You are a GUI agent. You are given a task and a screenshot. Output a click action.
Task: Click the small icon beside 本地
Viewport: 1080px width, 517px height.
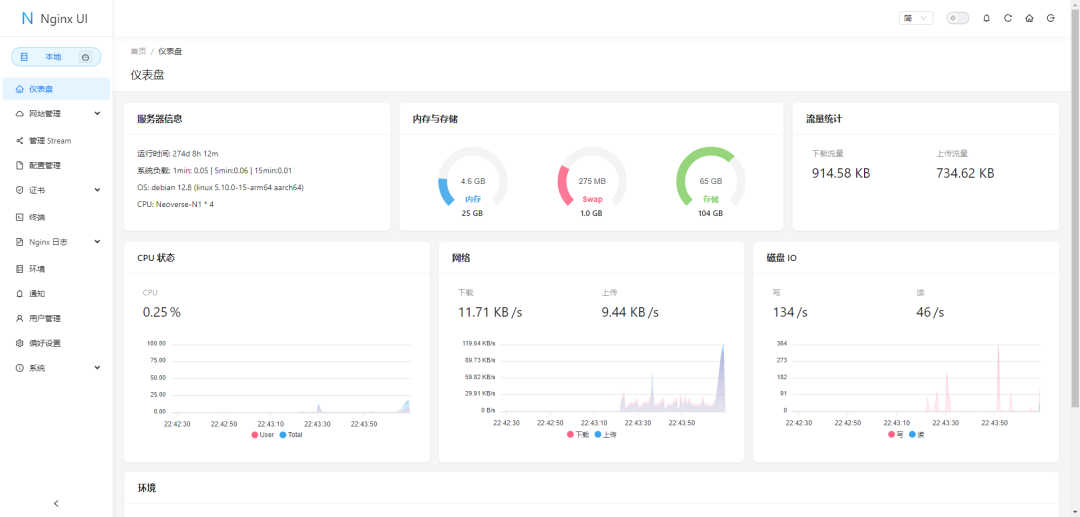point(85,58)
